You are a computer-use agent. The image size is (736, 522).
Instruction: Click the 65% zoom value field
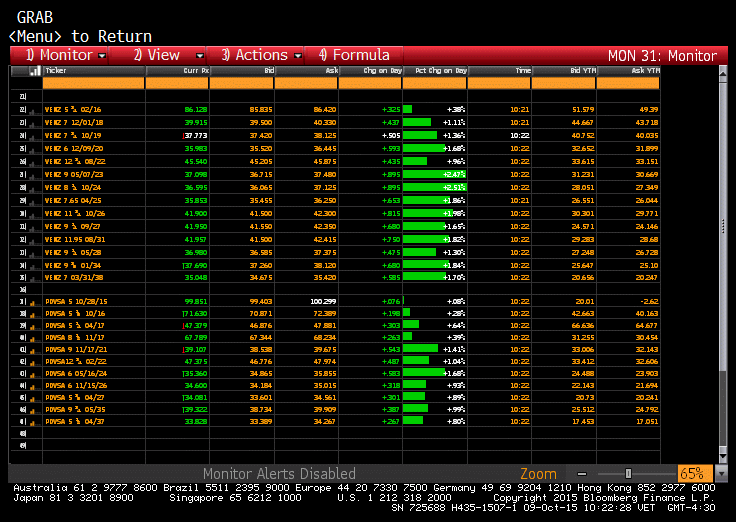(x=695, y=473)
